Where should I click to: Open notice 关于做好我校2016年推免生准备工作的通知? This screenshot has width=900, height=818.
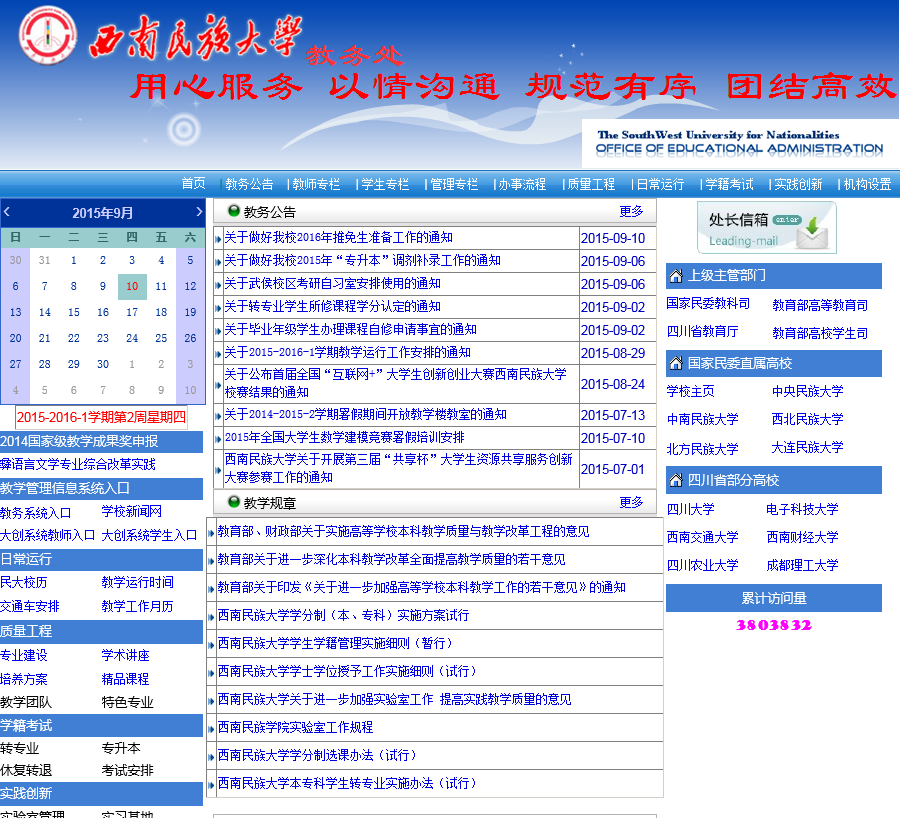pos(338,237)
